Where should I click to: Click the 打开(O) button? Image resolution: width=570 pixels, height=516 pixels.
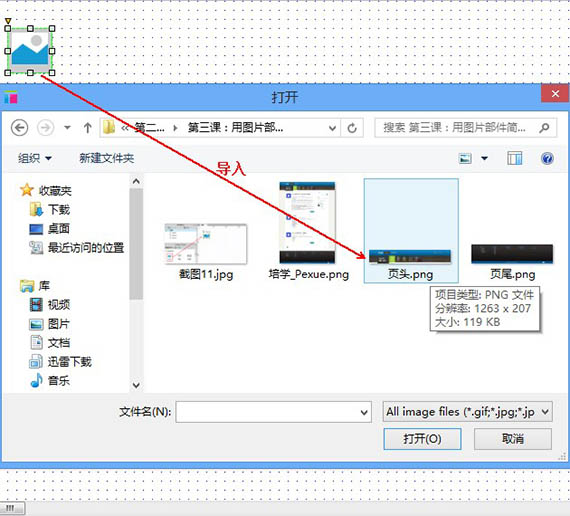click(x=422, y=439)
